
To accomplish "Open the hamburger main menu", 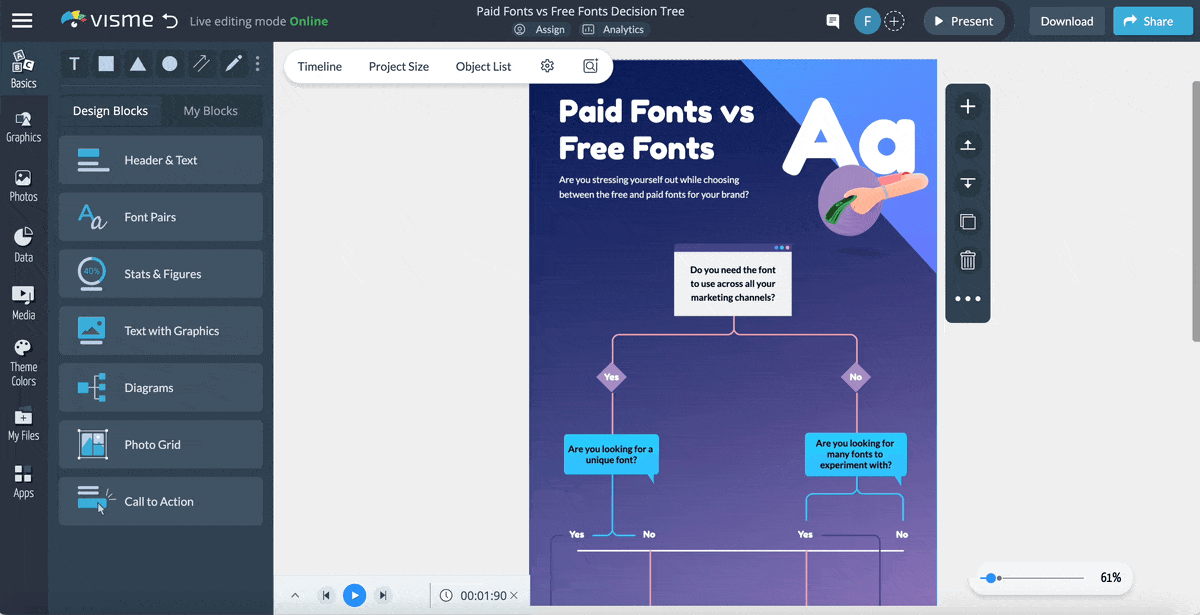I will click(22, 21).
